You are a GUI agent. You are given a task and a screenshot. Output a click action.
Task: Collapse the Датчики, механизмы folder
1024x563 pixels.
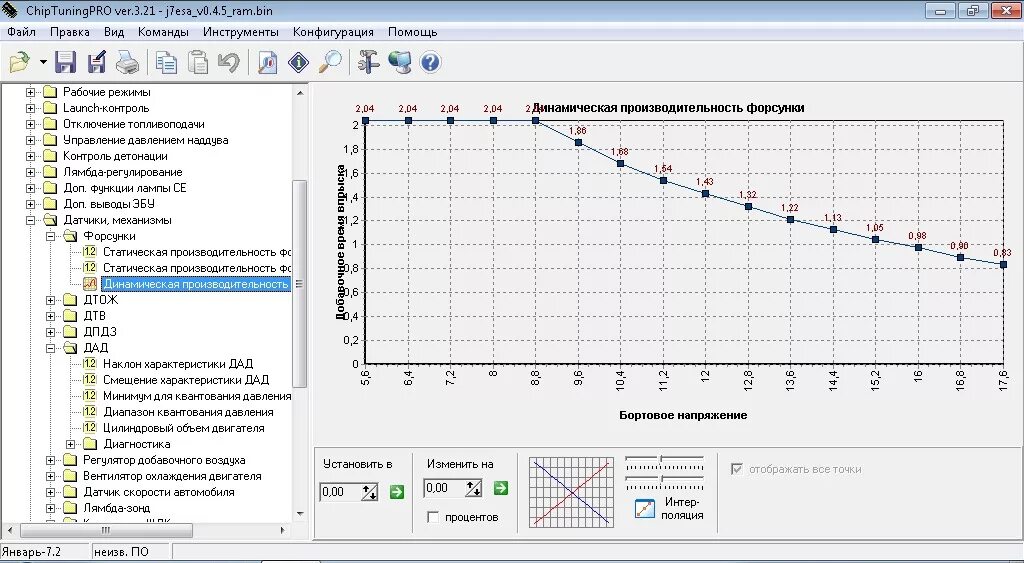pos(30,220)
